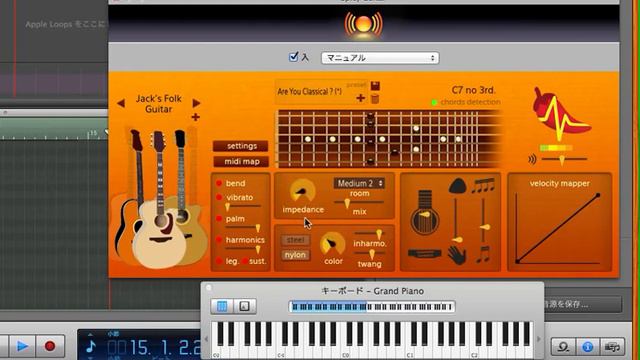Add new preset with plus icon
The image size is (640, 360).
pos(360,98)
